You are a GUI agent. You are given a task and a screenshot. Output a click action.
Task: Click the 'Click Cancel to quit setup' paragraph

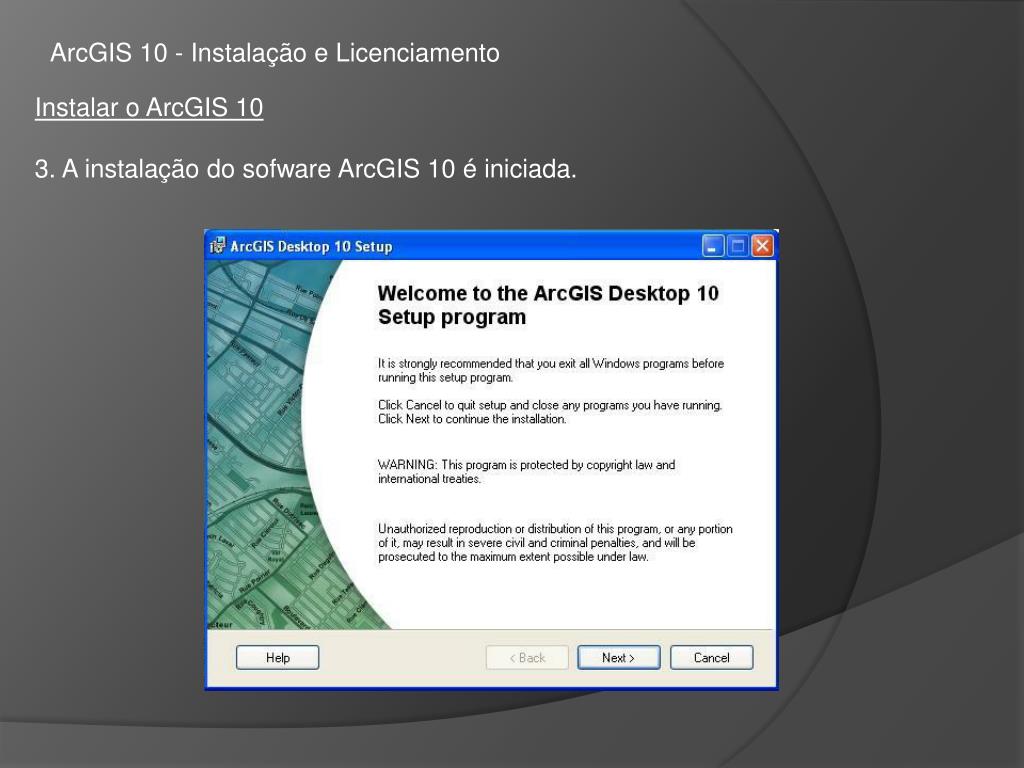point(550,412)
